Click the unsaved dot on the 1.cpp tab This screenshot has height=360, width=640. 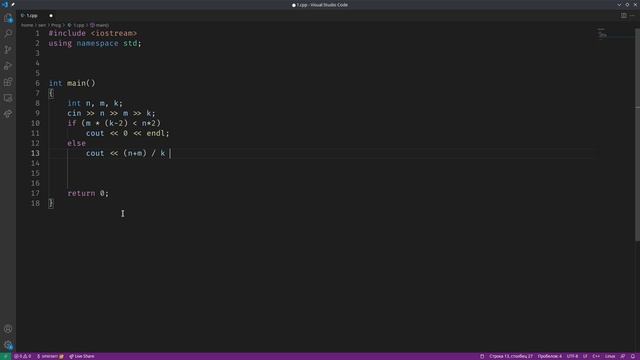coord(51,16)
